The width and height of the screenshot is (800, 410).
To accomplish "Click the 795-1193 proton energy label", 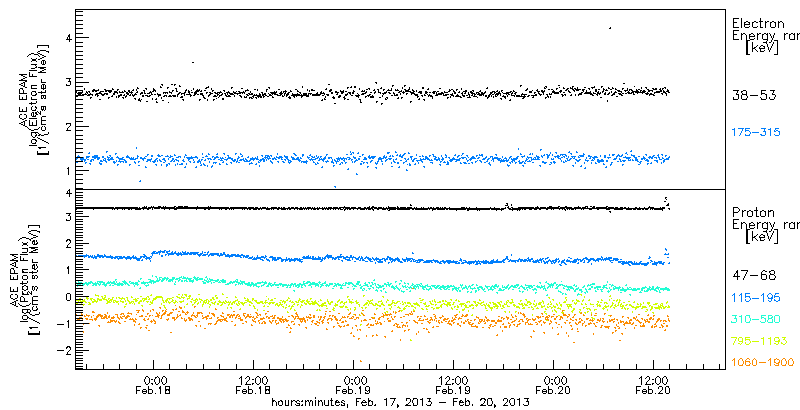I will pos(760,341).
